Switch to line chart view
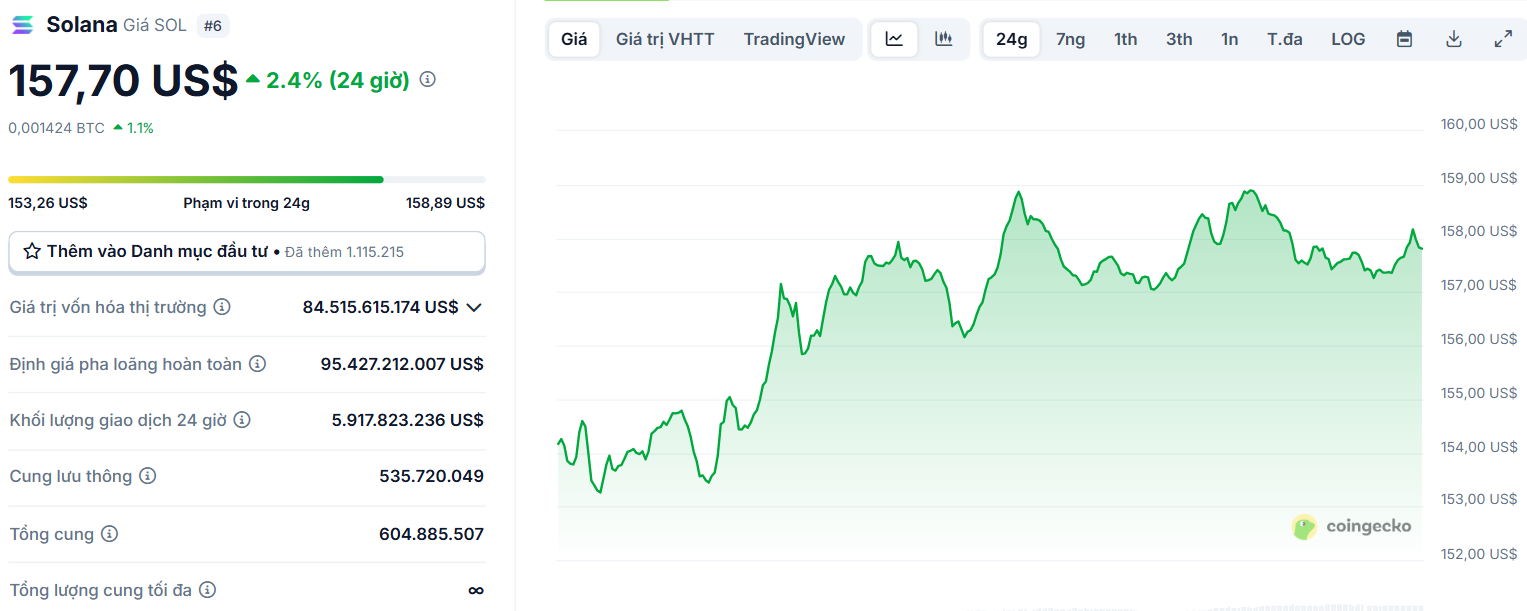The height and width of the screenshot is (611, 1527). [894, 39]
